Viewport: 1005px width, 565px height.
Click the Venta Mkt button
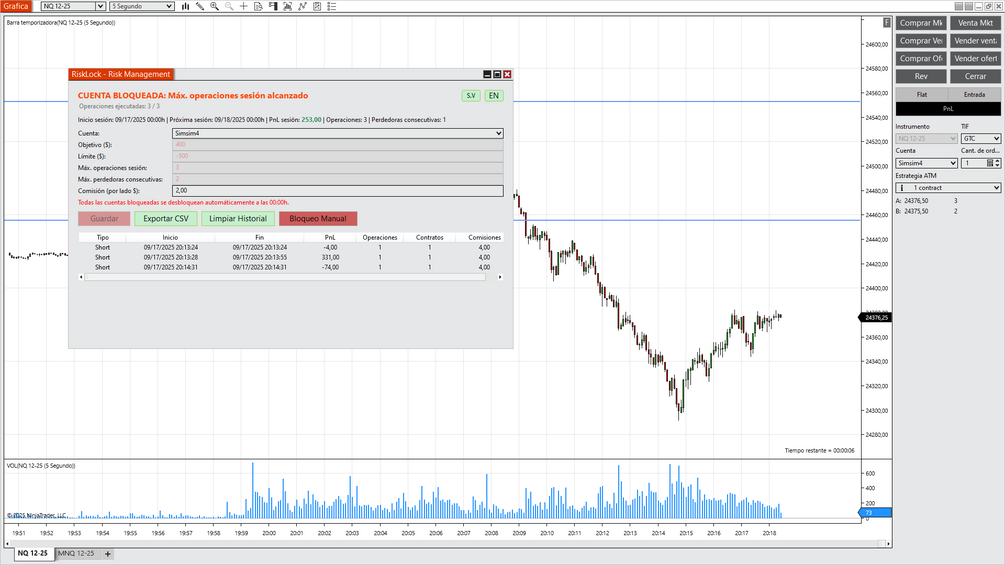[x=976, y=23]
